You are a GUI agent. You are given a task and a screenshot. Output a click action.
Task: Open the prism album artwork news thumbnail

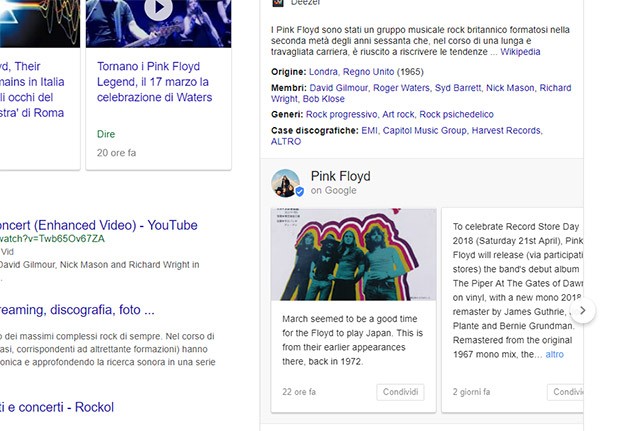pos(40,24)
